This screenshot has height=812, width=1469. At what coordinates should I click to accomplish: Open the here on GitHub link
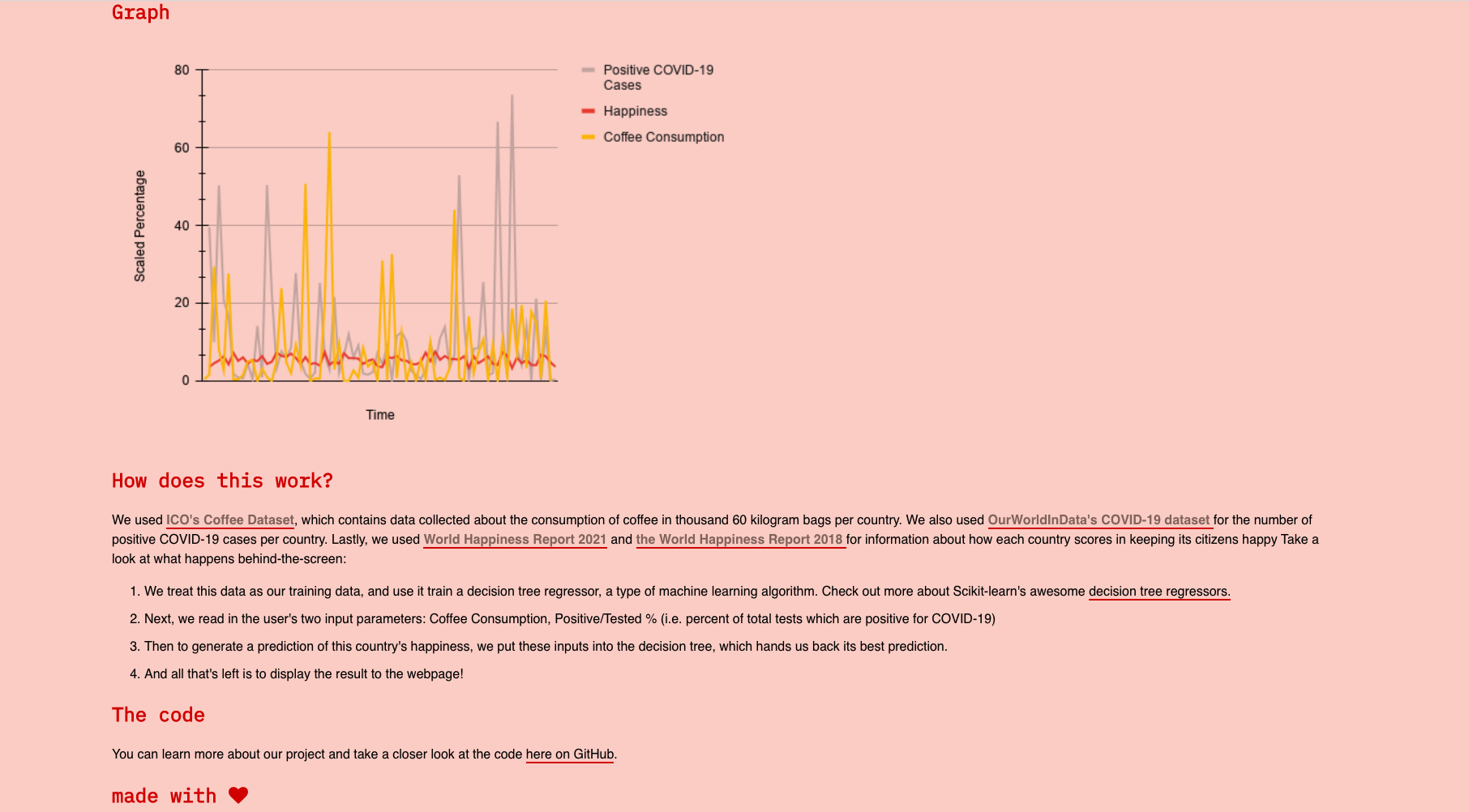coord(570,754)
